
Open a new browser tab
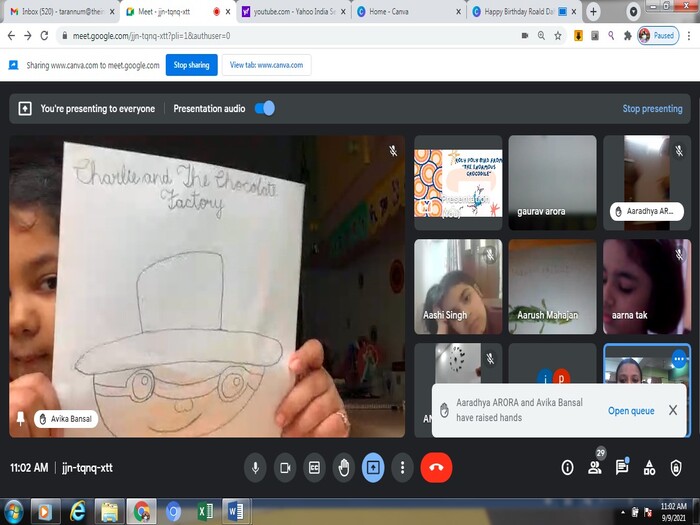593,12
